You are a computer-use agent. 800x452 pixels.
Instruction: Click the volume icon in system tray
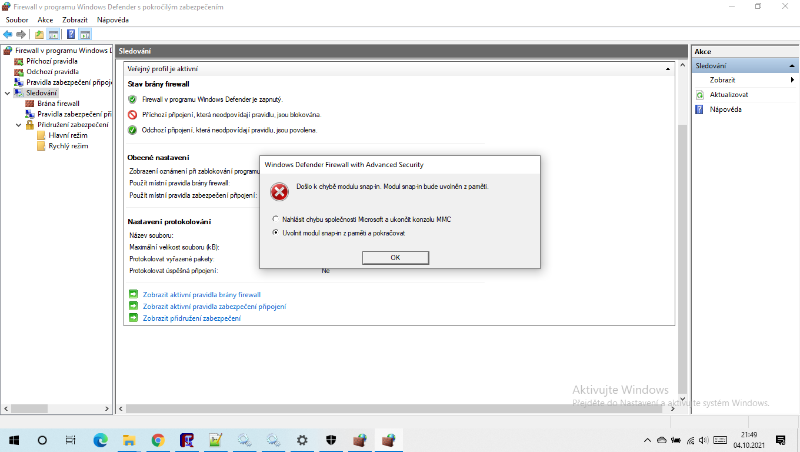pyautogui.click(x=704, y=440)
